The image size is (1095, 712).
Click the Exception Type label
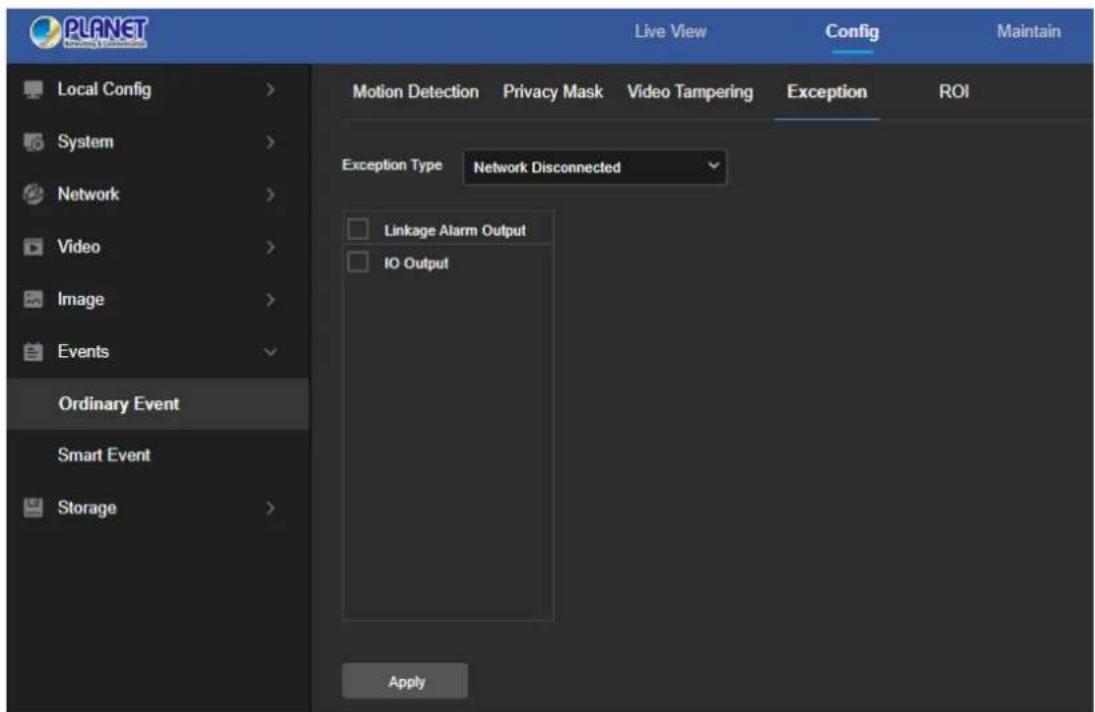pyautogui.click(x=392, y=165)
